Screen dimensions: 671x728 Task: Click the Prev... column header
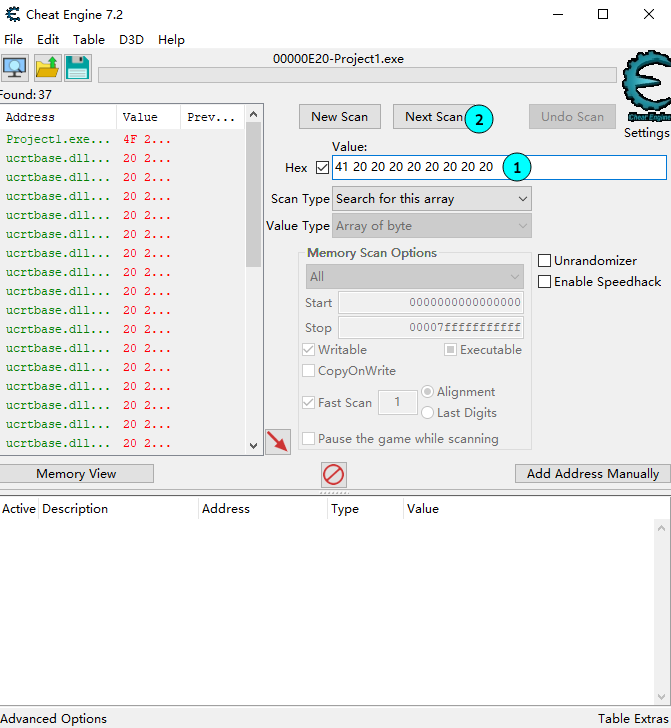pyautogui.click(x=213, y=117)
